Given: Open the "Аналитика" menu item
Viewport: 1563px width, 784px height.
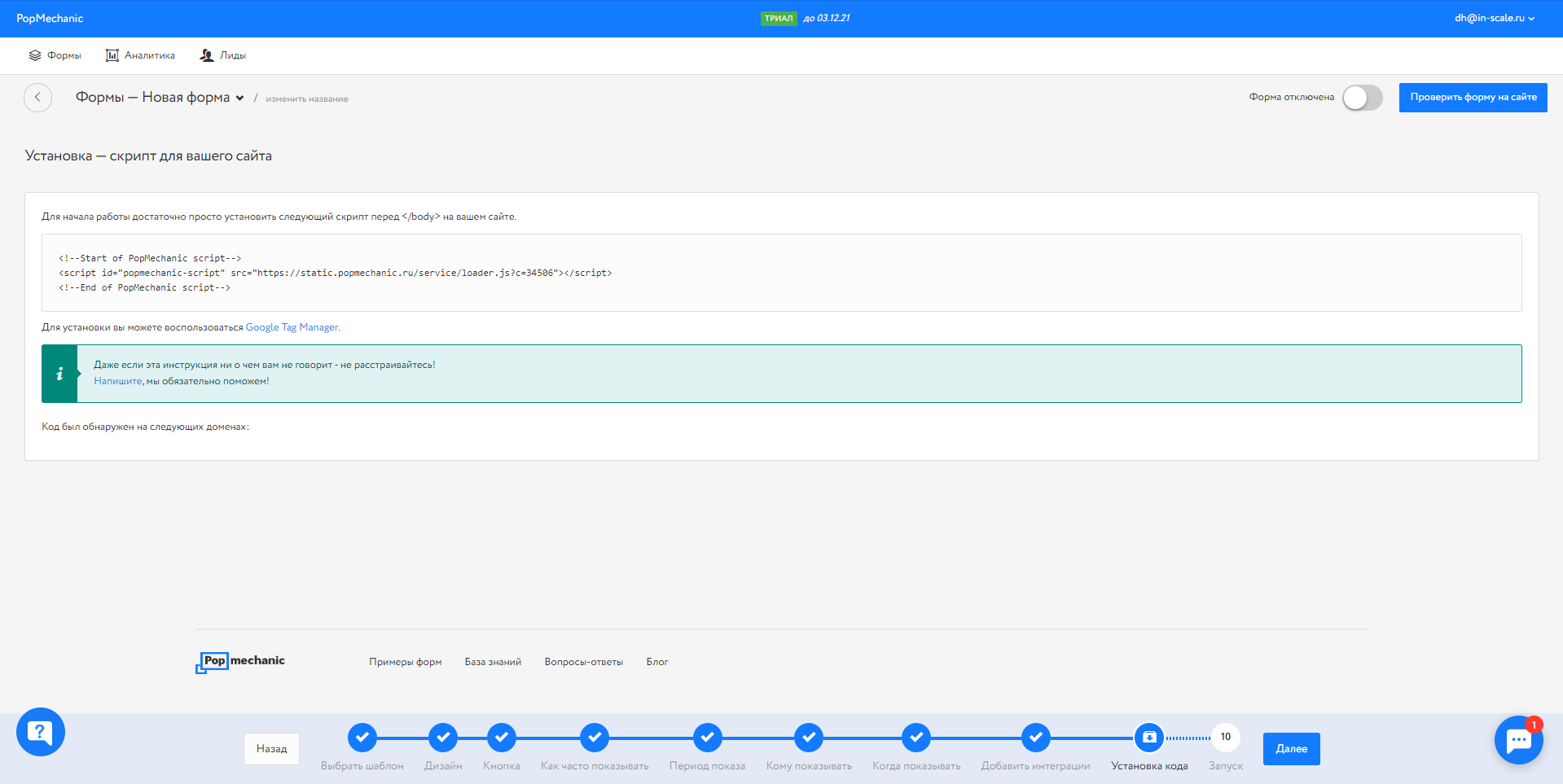Looking at the screenshot, I should [141, 55].
